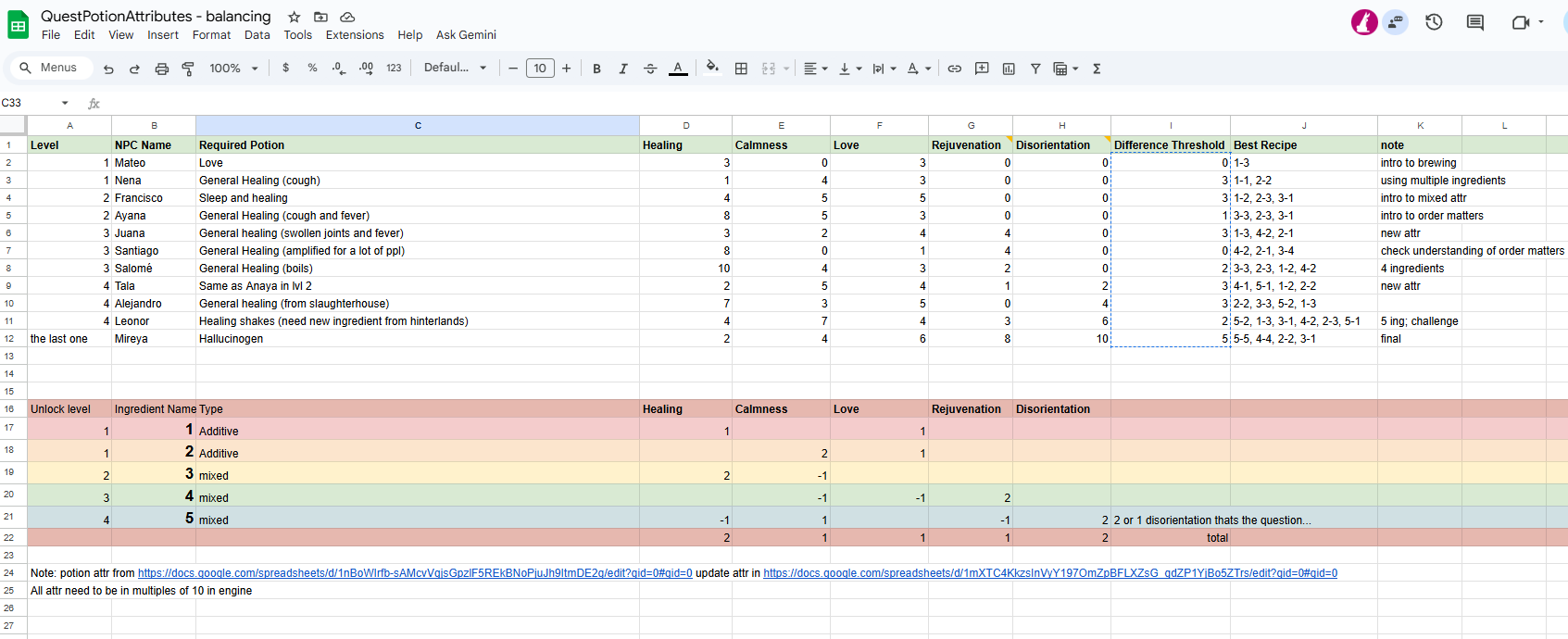Click the functions sigma icon
This screenshot has width=1568, height=639.
(x=1097, y=69)
